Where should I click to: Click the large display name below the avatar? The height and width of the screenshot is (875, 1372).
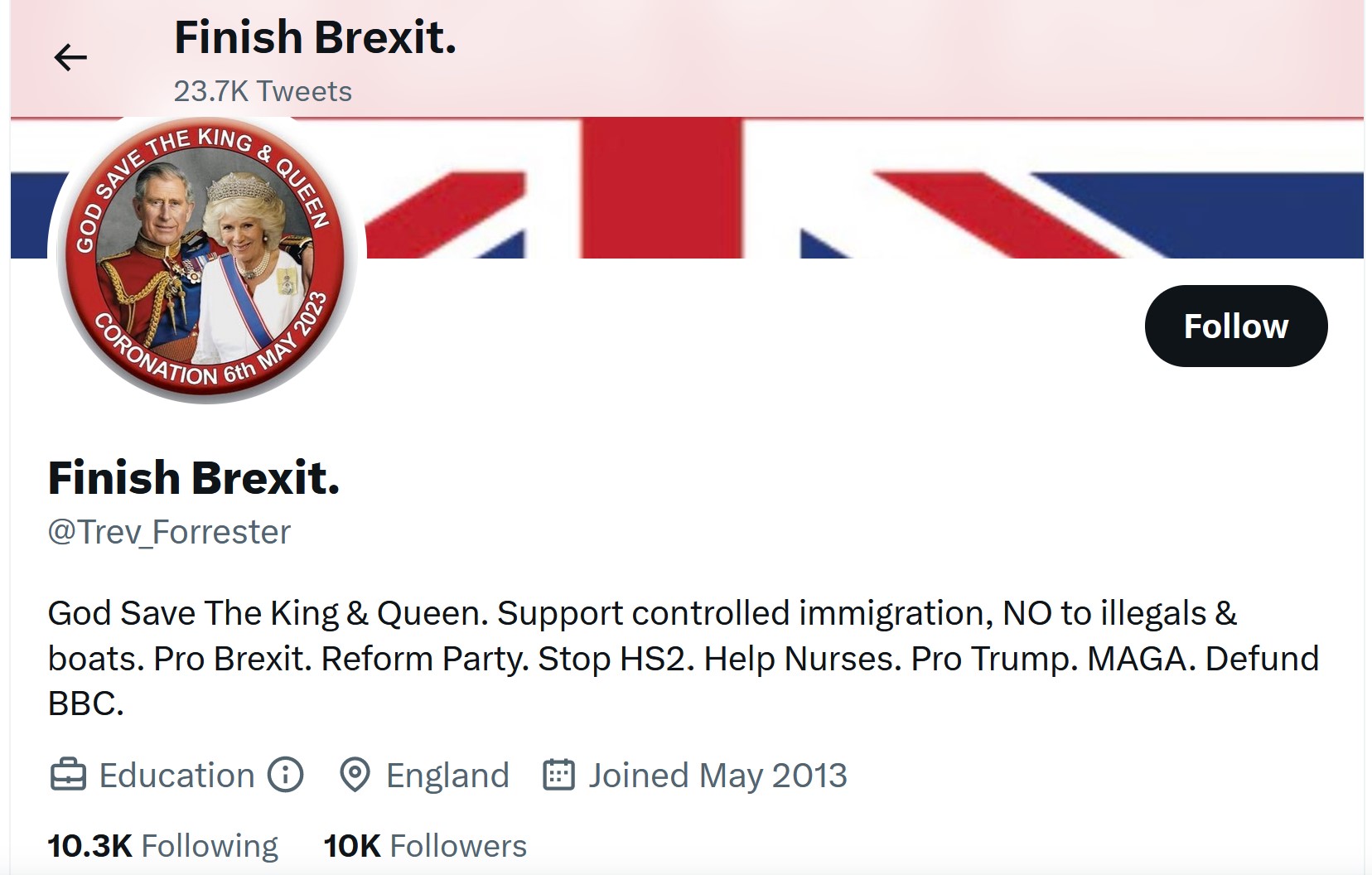point(194,478)
